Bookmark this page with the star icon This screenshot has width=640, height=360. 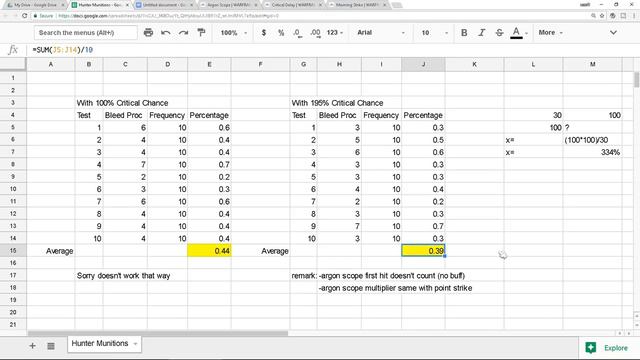(602, 16)
